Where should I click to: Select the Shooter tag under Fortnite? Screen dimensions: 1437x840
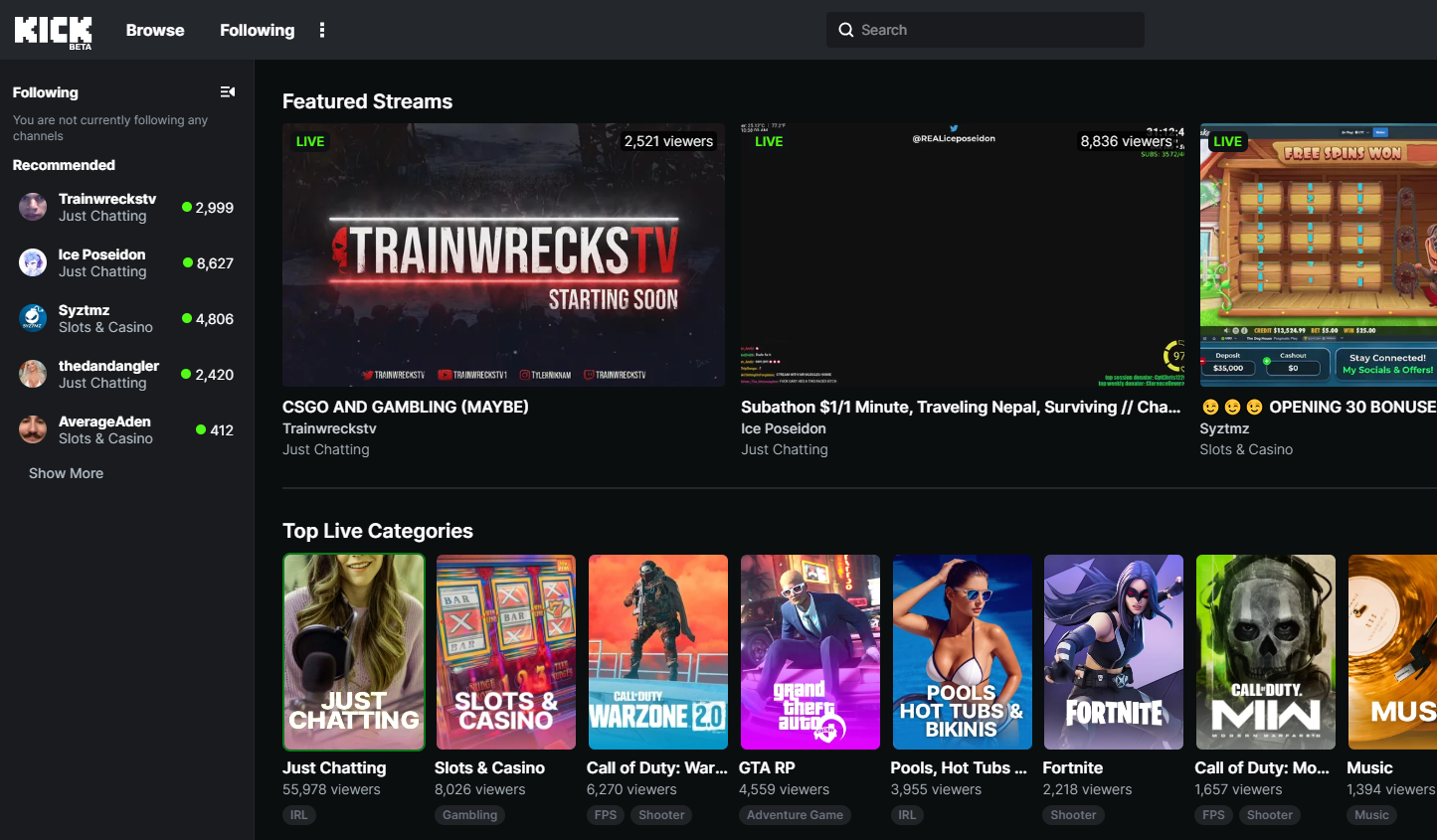point(1073,815)
